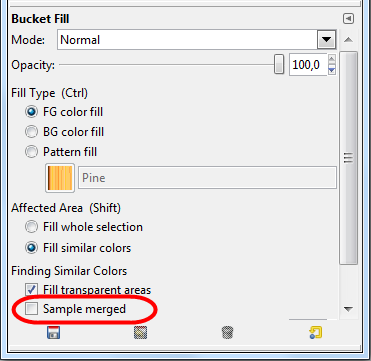This screenshot has width=371, height=361.
Task: Restore tool preset icon
Action: [140, 333]
